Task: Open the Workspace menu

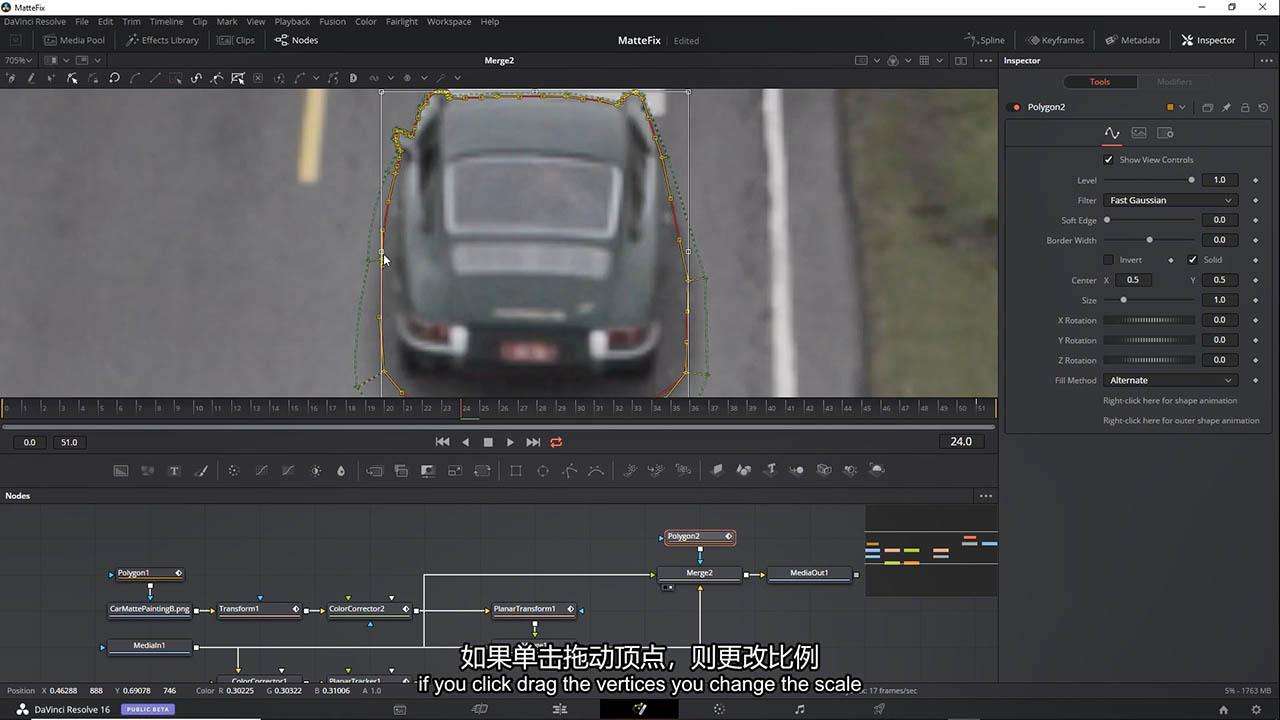Action: point(449,21)
